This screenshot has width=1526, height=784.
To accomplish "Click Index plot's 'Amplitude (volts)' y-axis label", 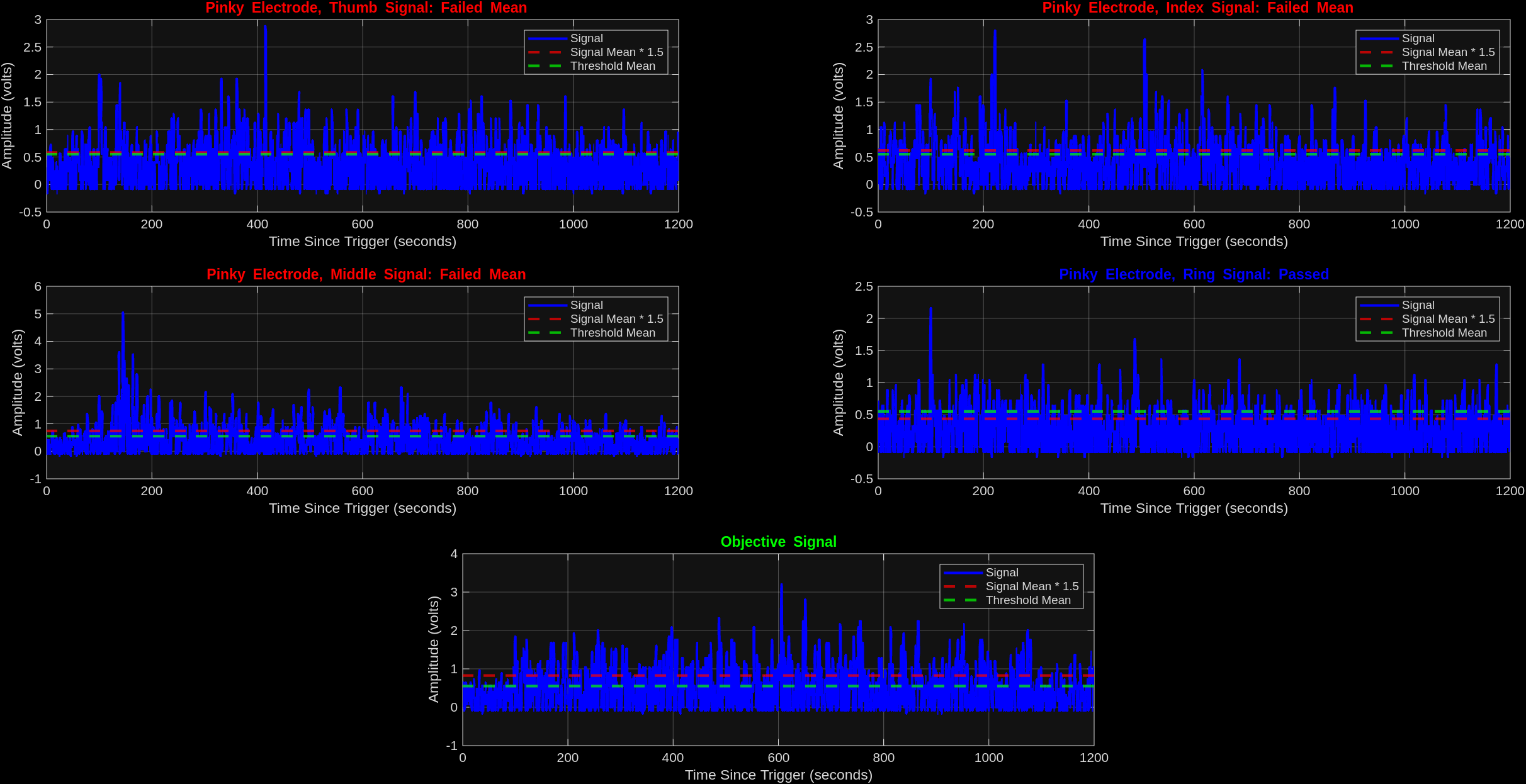I will pos(838,116).
